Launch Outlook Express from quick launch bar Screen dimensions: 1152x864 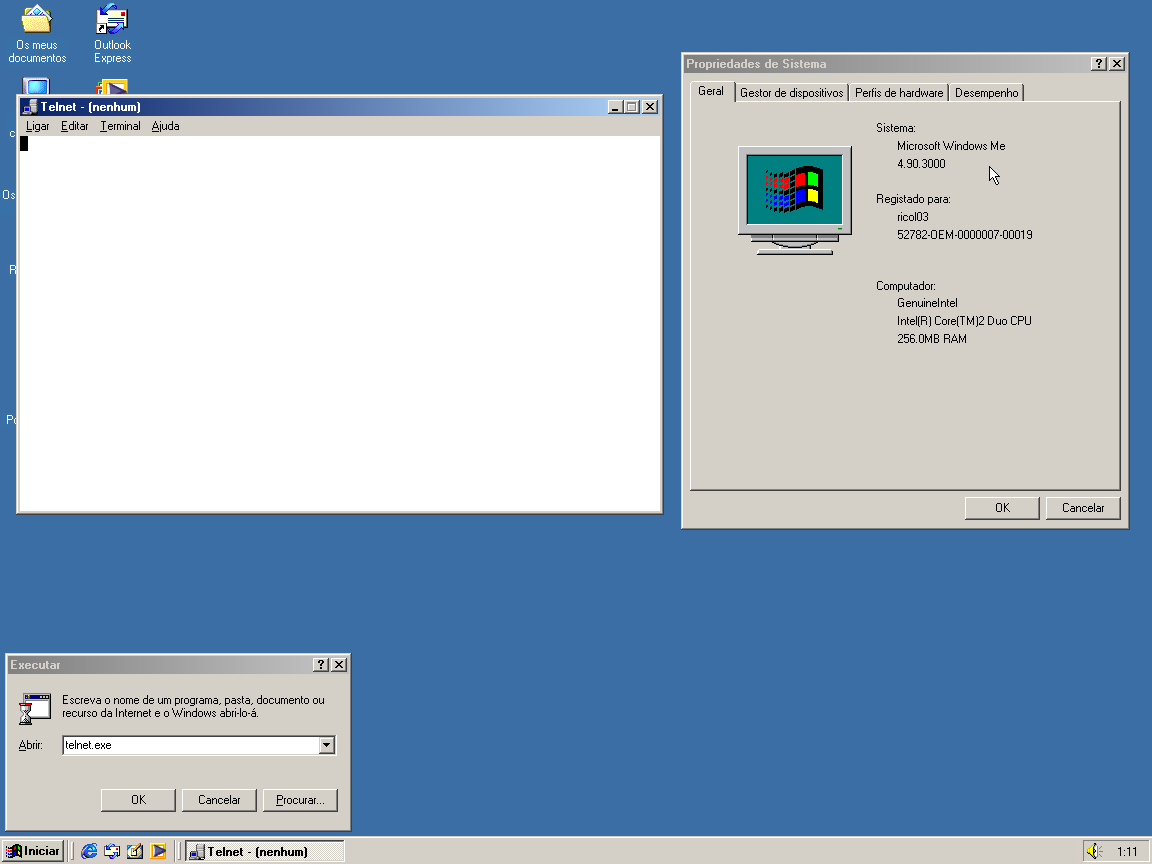click(112, 851)
